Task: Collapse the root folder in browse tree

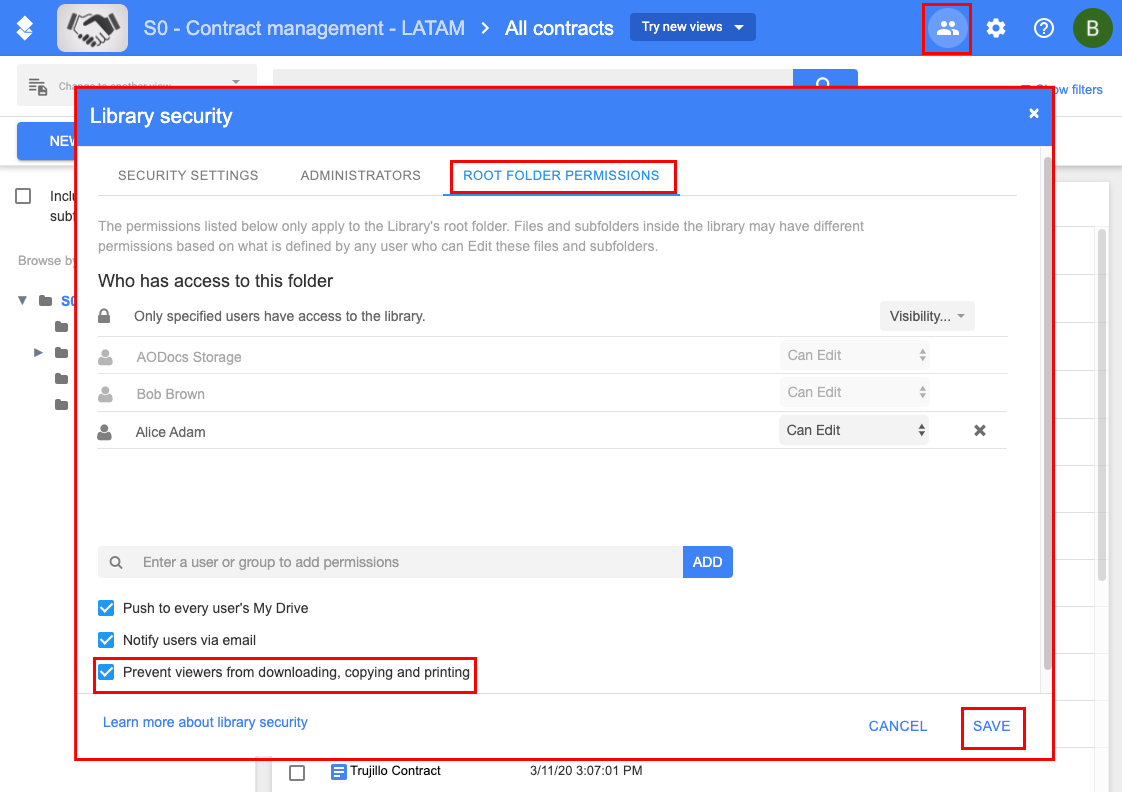Action: tap(23, 300)
